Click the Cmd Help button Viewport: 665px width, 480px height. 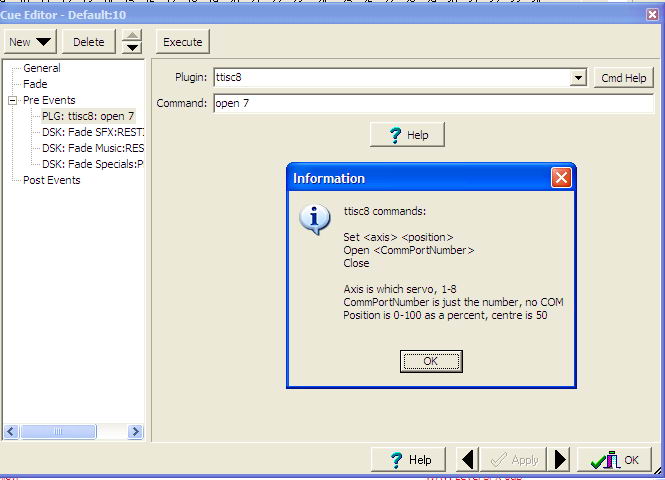click(625, 78)
